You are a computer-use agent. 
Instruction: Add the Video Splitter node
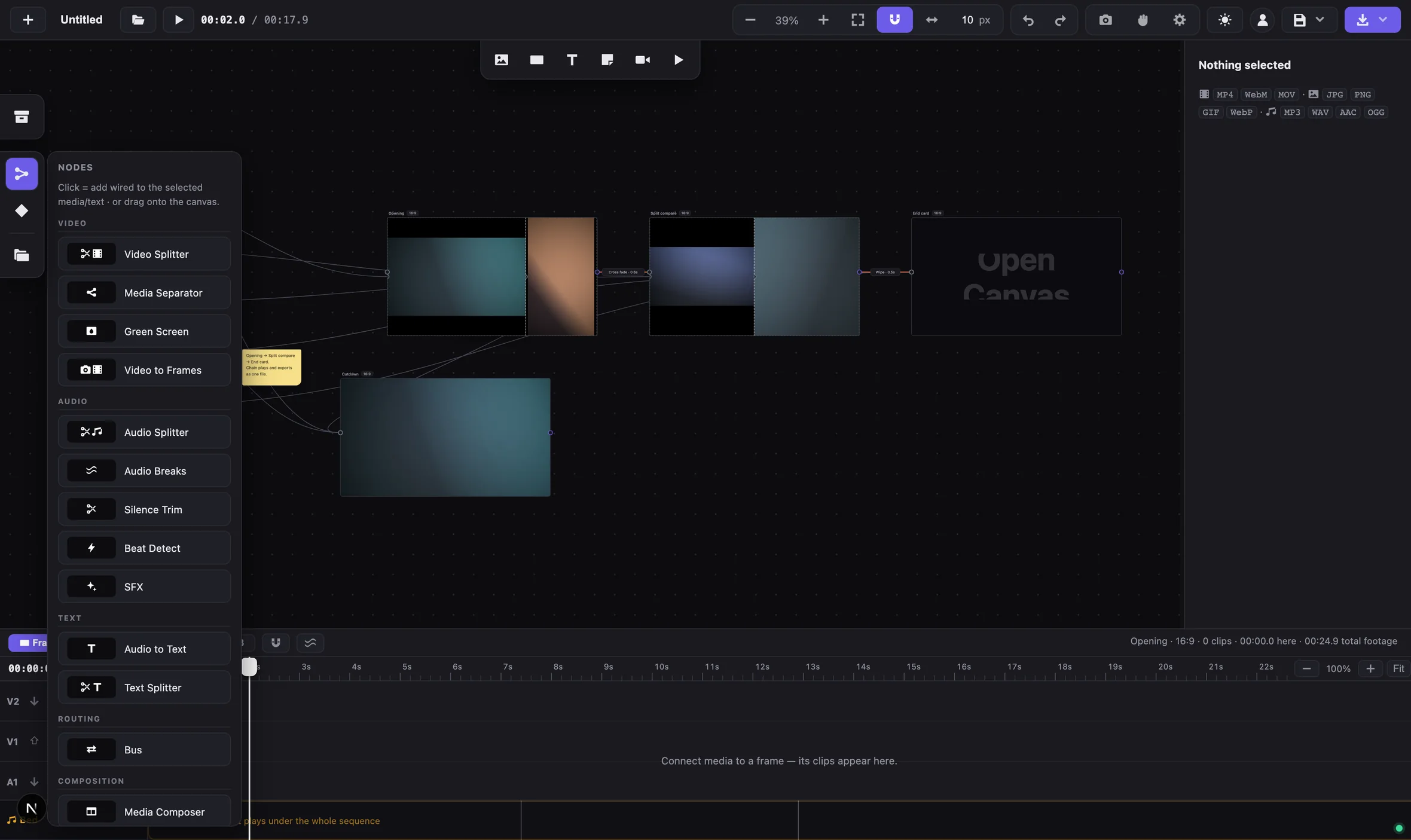point(144,254)
